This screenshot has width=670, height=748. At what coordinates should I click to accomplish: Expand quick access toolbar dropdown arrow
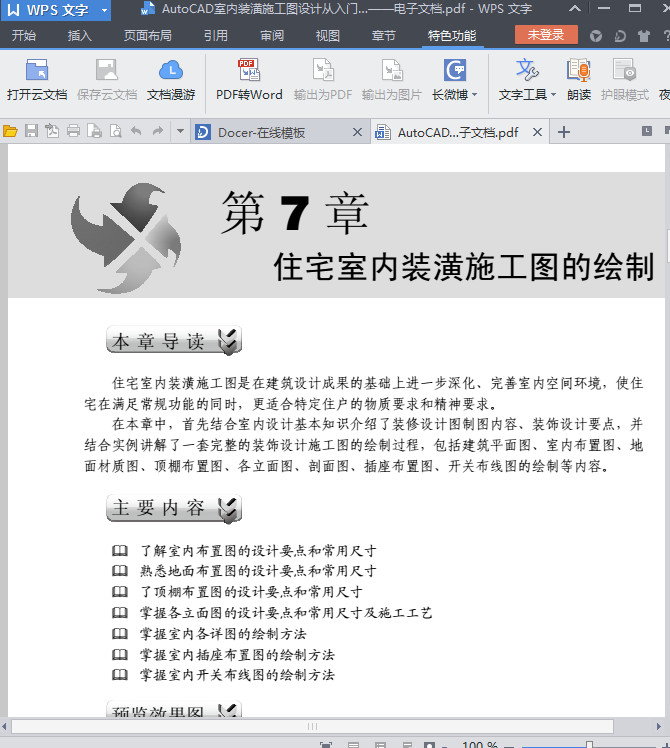click(180, 131)
